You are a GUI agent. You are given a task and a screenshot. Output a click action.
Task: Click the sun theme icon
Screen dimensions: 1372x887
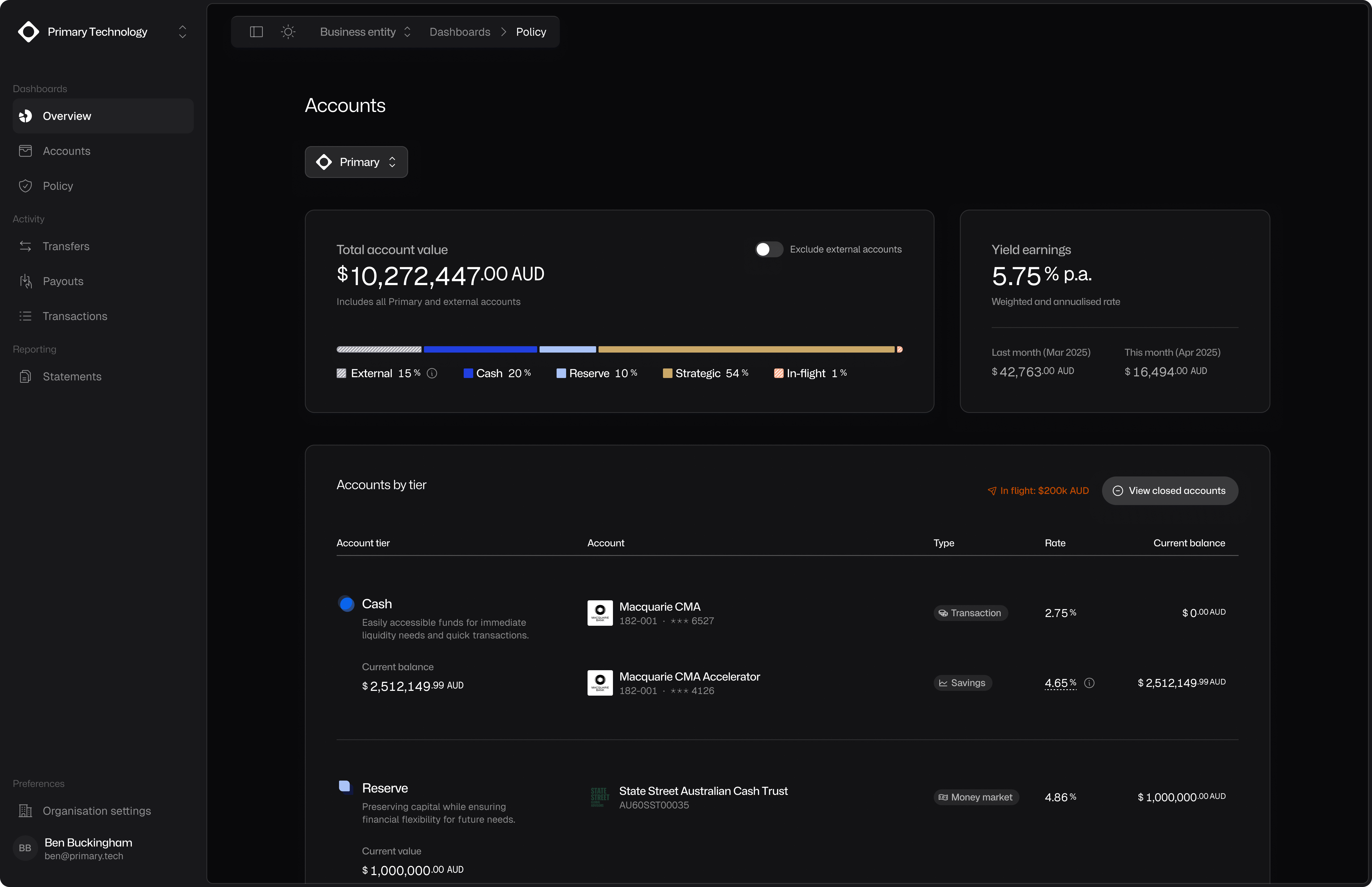(x=288, y=32)
